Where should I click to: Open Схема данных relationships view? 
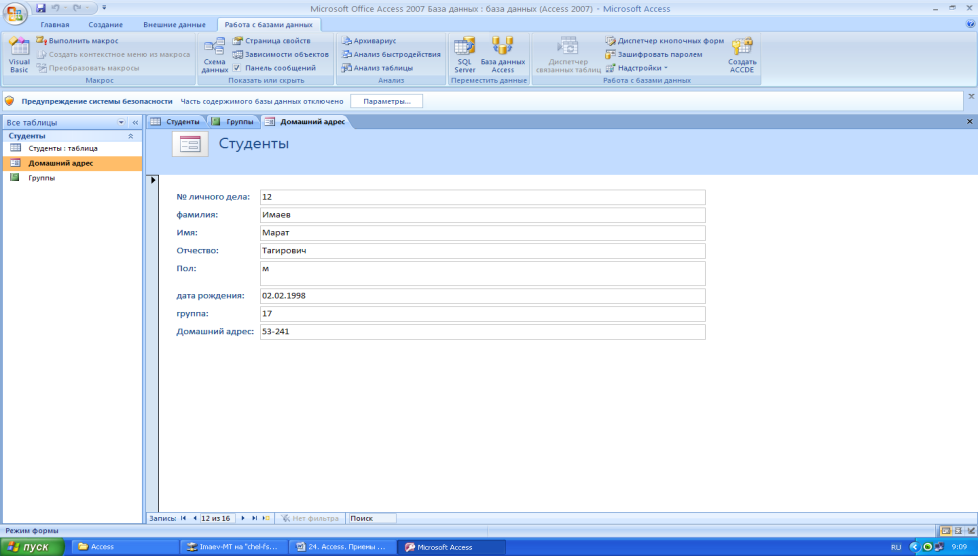(x=215, y=55)
